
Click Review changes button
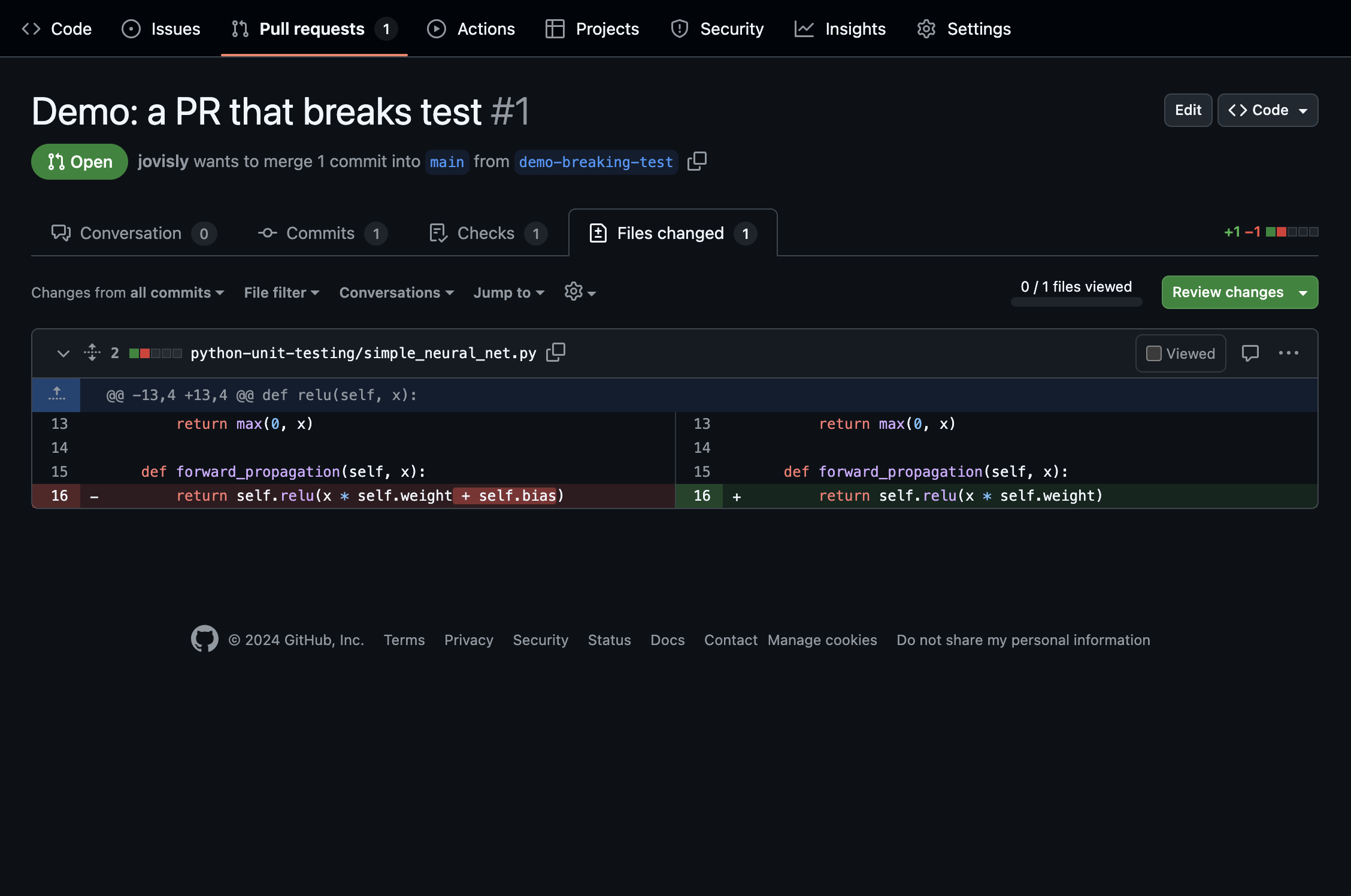1240,292
